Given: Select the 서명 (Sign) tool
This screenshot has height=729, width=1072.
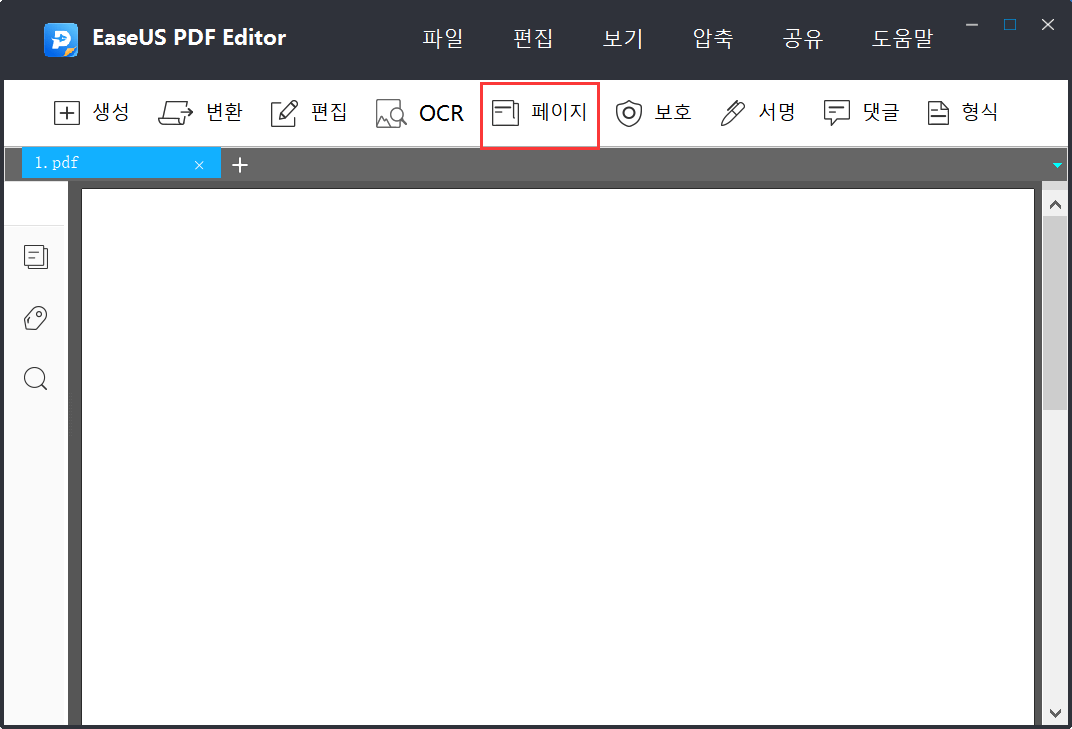Looking at the screenshot, I should 758,113.
